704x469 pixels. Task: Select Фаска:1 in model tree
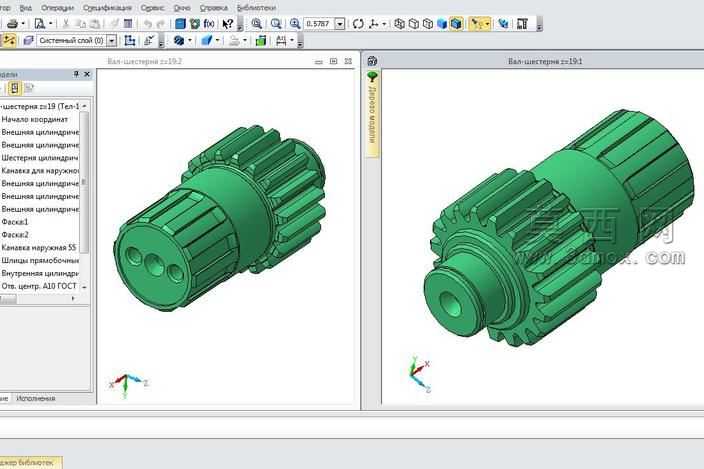(14, 222)
